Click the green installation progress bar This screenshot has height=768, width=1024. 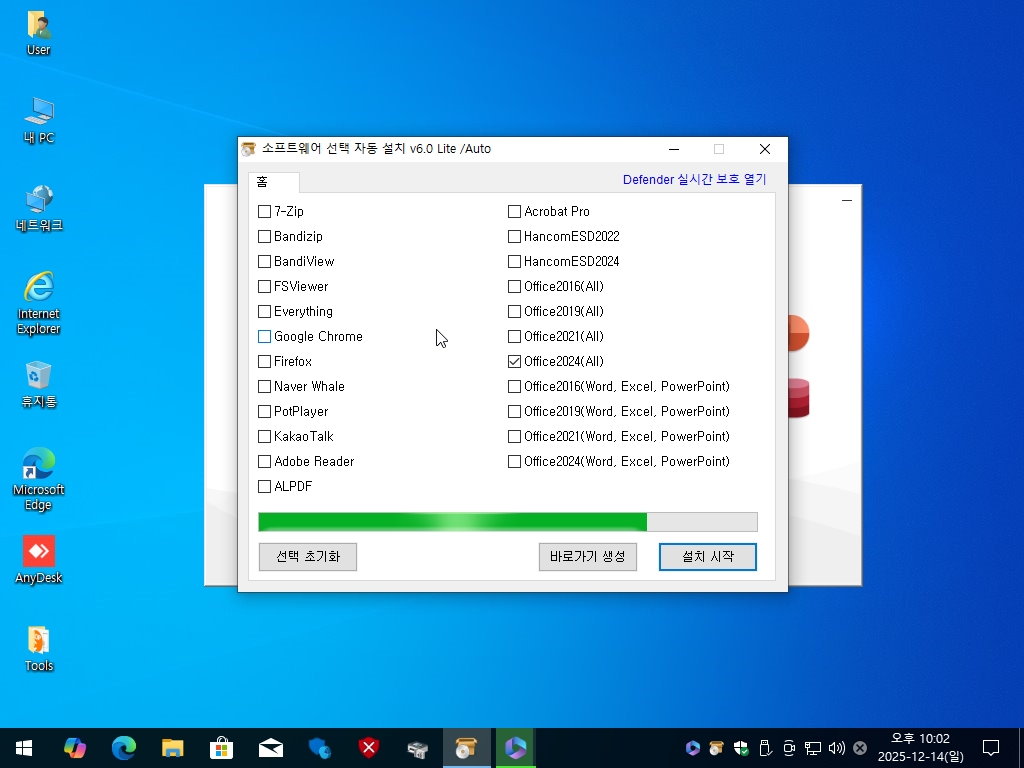(507, 522)
